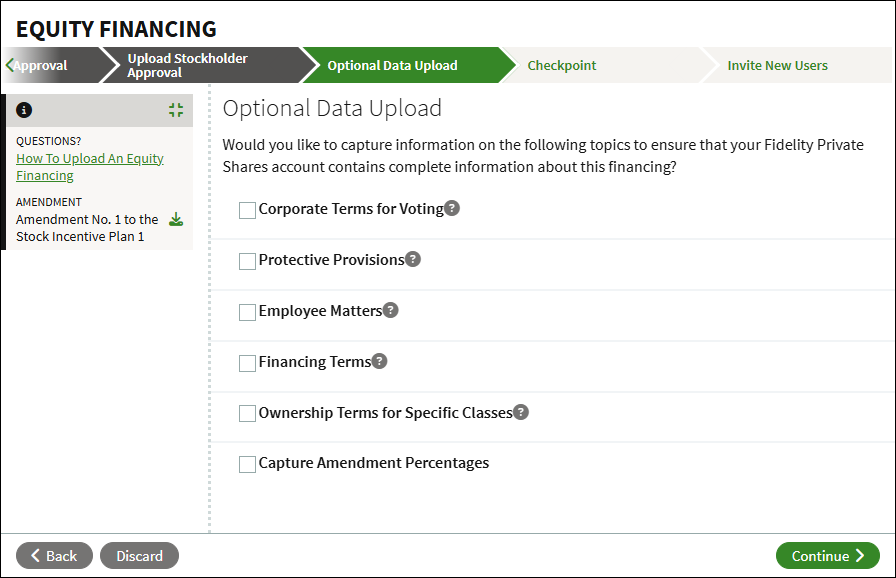Show help for Employee Matters
Viewport: 896px width, 578px height.
[391, 310]
